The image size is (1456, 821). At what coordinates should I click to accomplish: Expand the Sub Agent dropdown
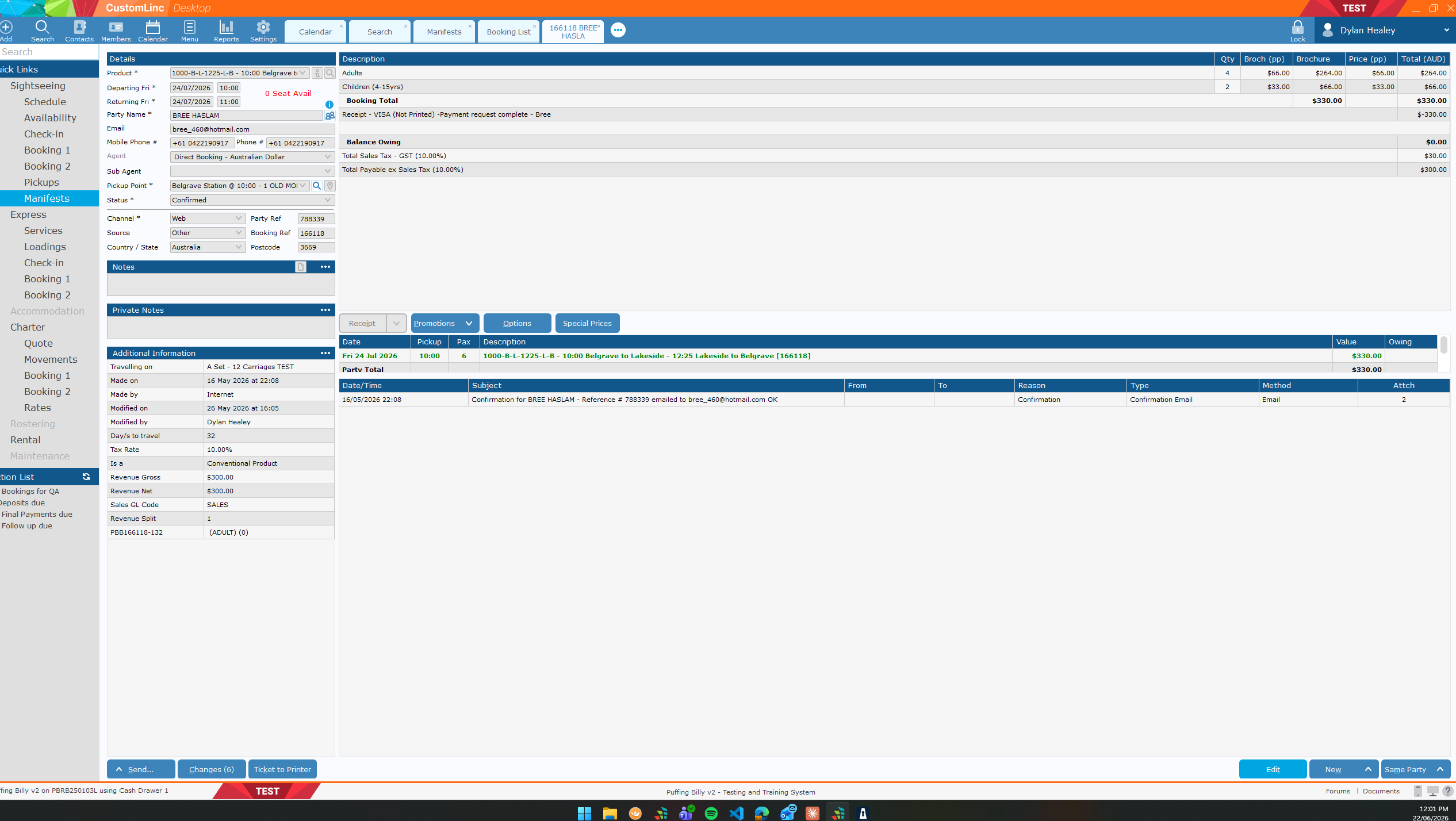328,171
